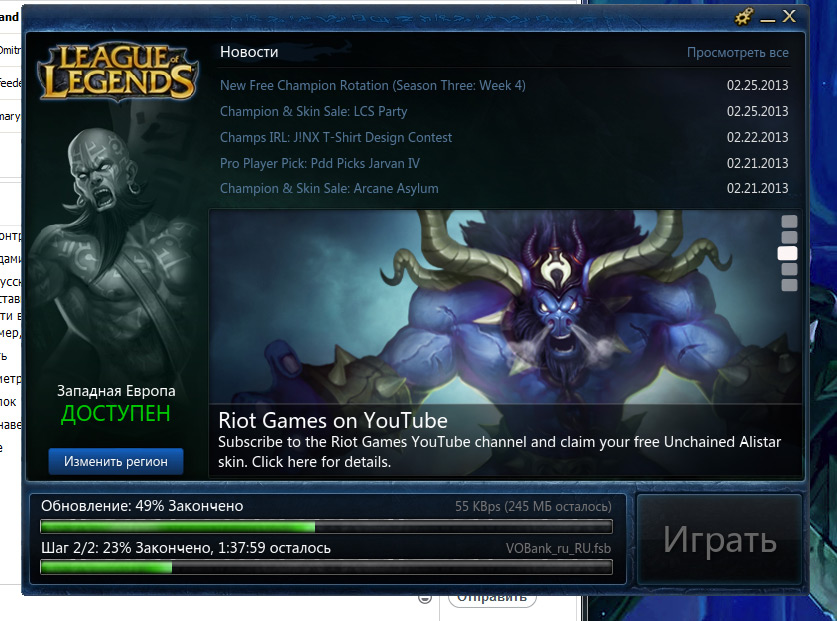The height and width of the screenshot is (621, 837).
Task: Open 'Pro Player Pick: Pdd Picks Jarvan IV'
Action: (320, 163)
